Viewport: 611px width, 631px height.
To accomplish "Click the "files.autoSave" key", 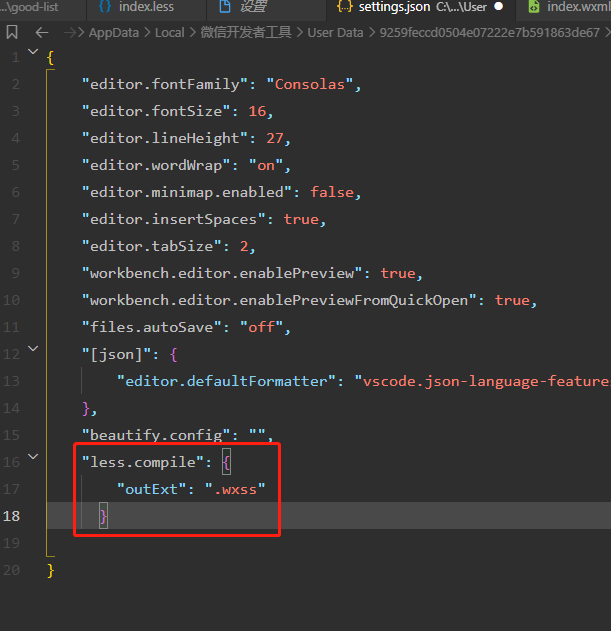I will click(151, 327).
